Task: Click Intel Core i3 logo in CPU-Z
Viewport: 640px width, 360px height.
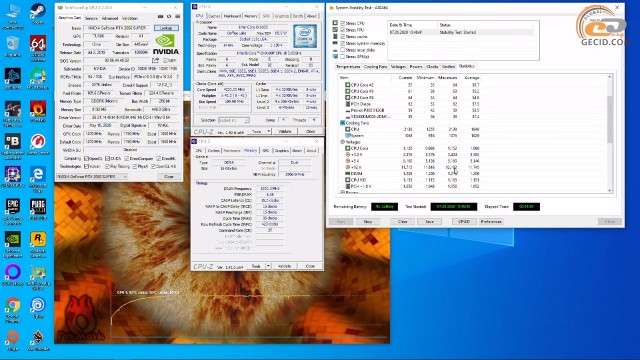Action: 304,36
